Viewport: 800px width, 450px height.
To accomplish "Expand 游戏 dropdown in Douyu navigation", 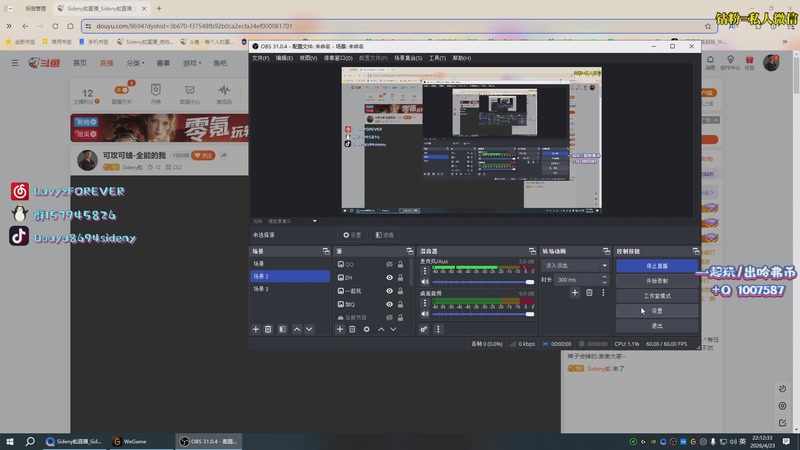I will (192, 63).
